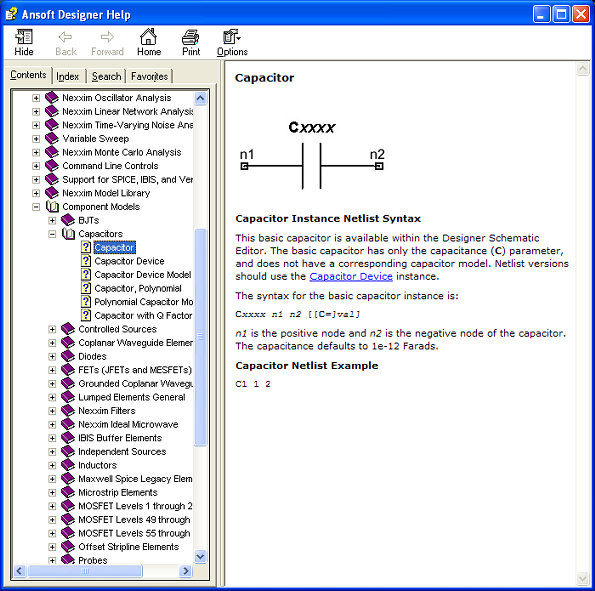This screenshot has height=591, width=595.
Task: Switch to the Search tab
Action: coord(106,76)
